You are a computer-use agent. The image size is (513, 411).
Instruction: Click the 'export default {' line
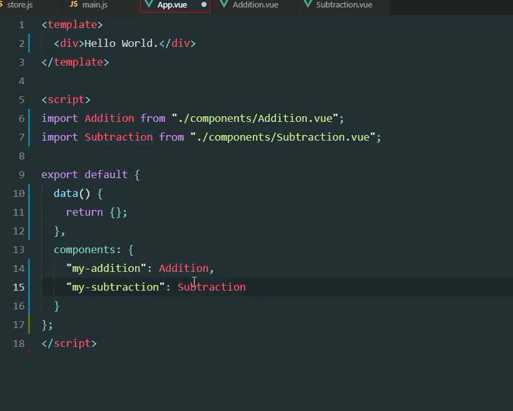point(91,175)
